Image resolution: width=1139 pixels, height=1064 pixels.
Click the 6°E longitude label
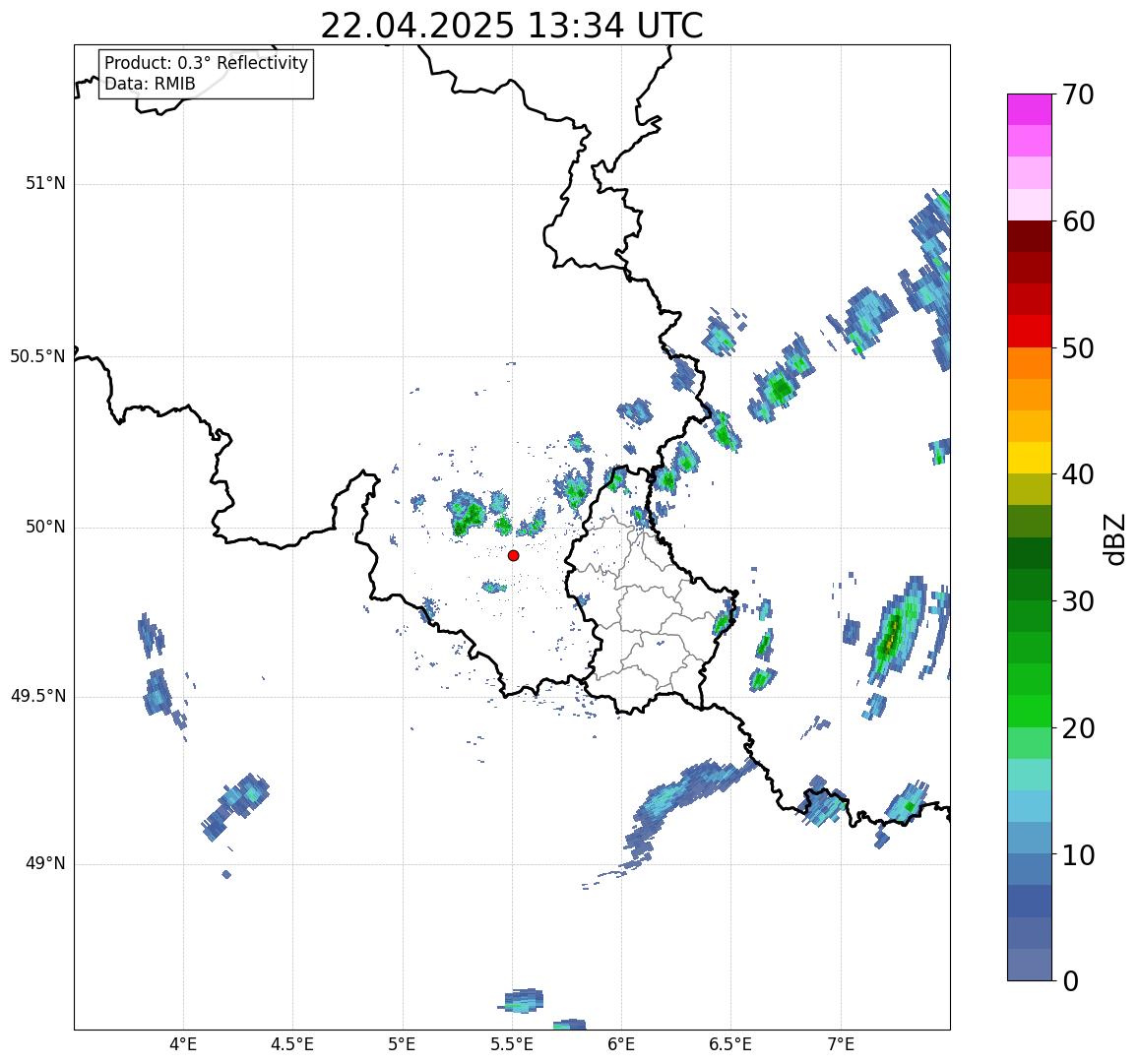[x=622, y=1045]
